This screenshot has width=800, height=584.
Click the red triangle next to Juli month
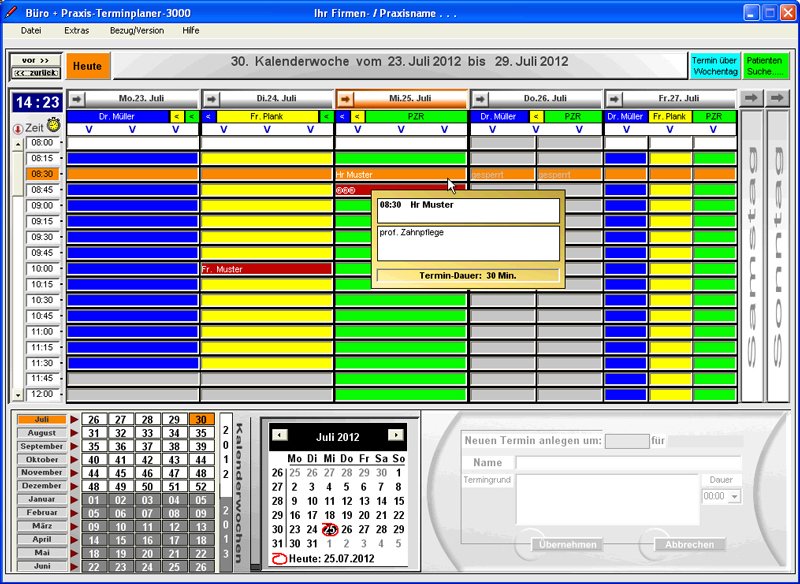coord(74,419)
